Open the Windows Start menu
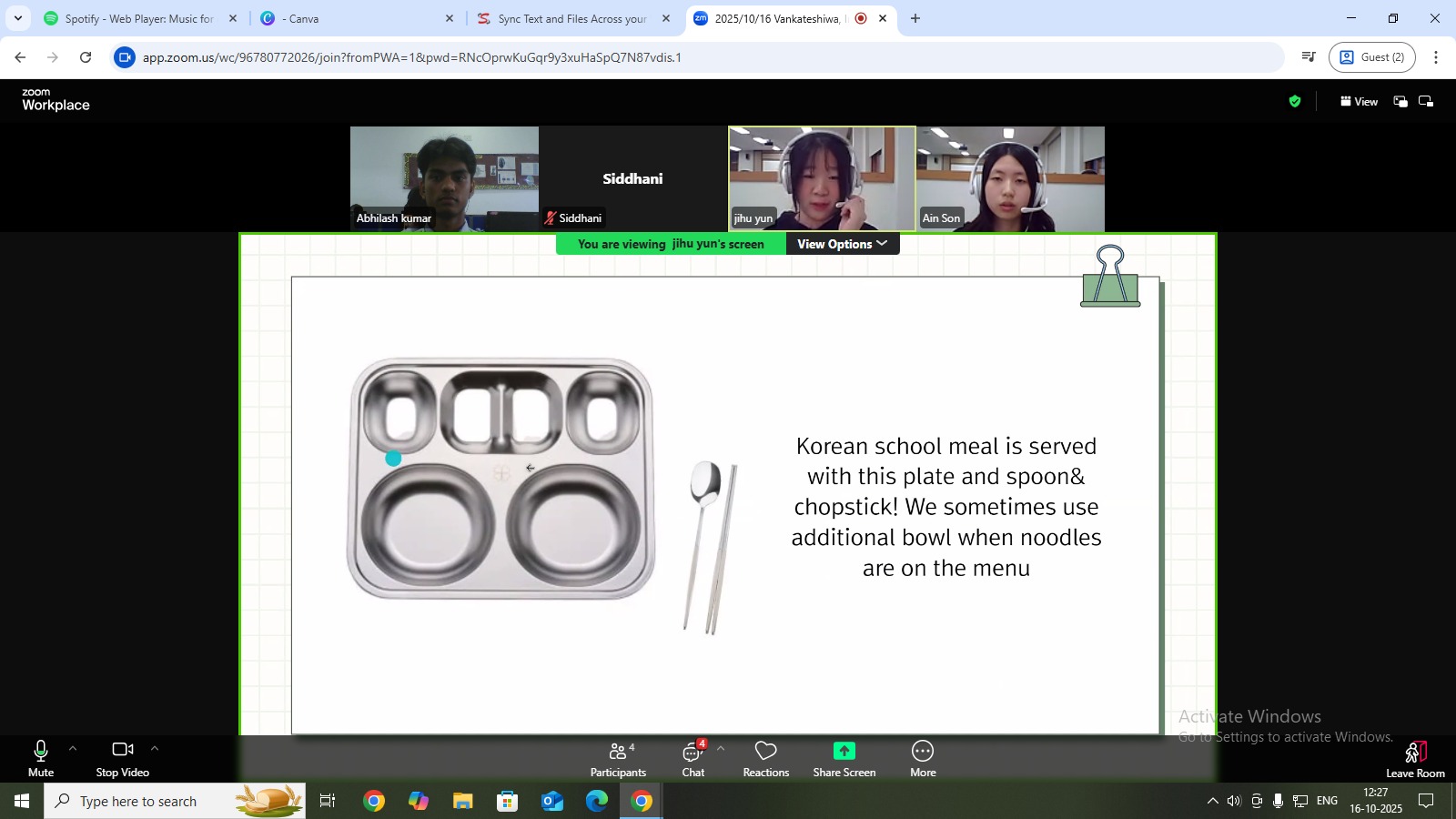The height and width of the screenshot is (819, 1456). tap(22, 801)
